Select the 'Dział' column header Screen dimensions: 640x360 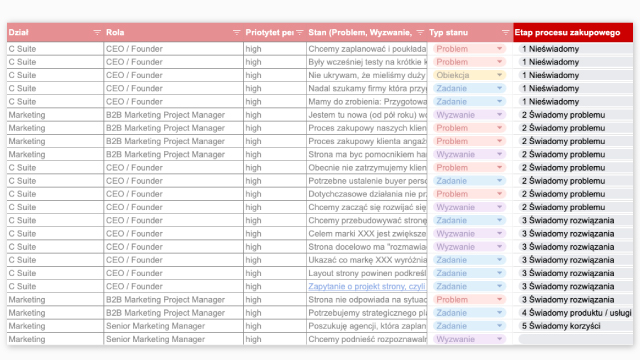[x=55, y=33]
